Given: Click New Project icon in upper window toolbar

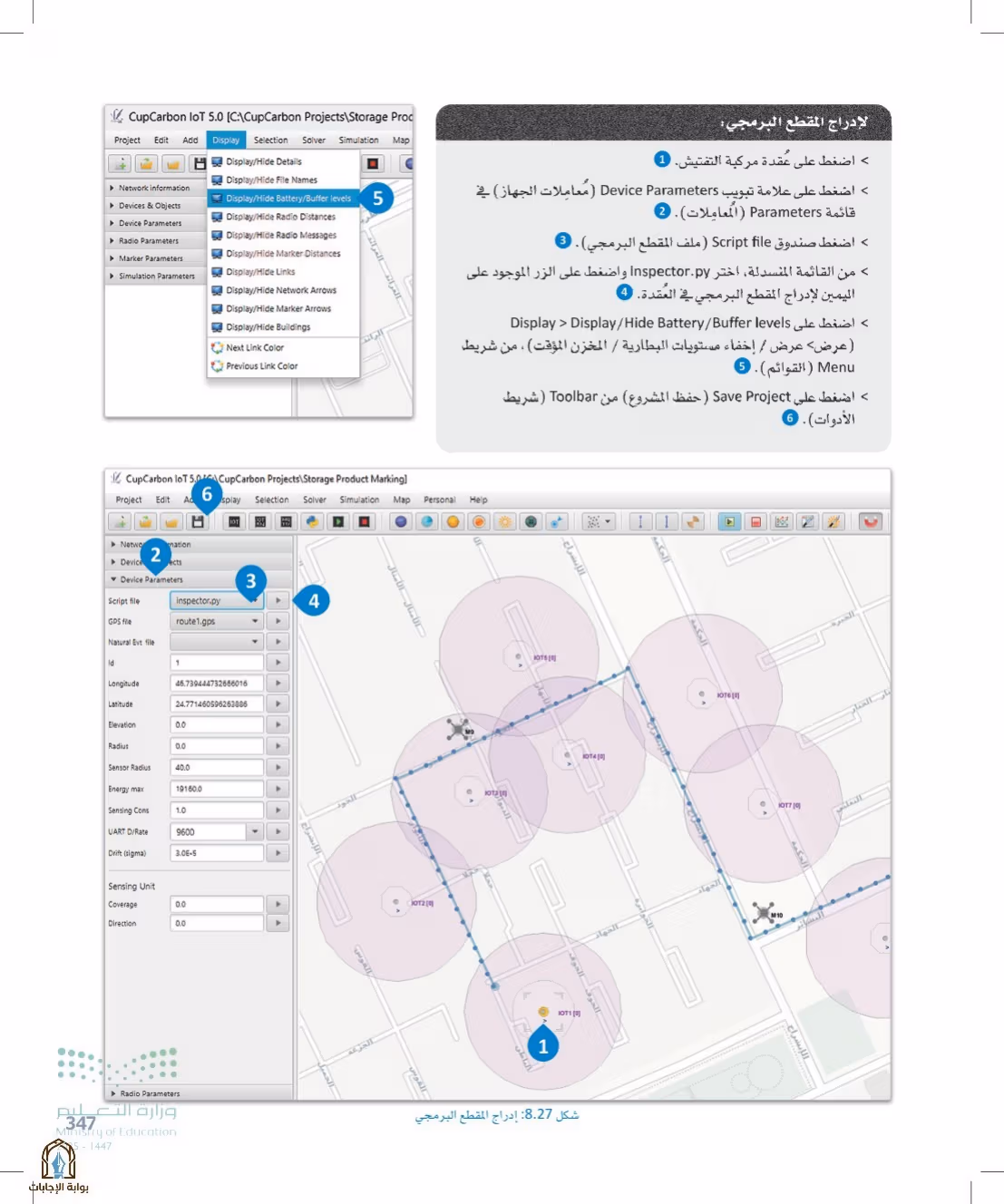Looking at the screenshot, I should point(120,163).
